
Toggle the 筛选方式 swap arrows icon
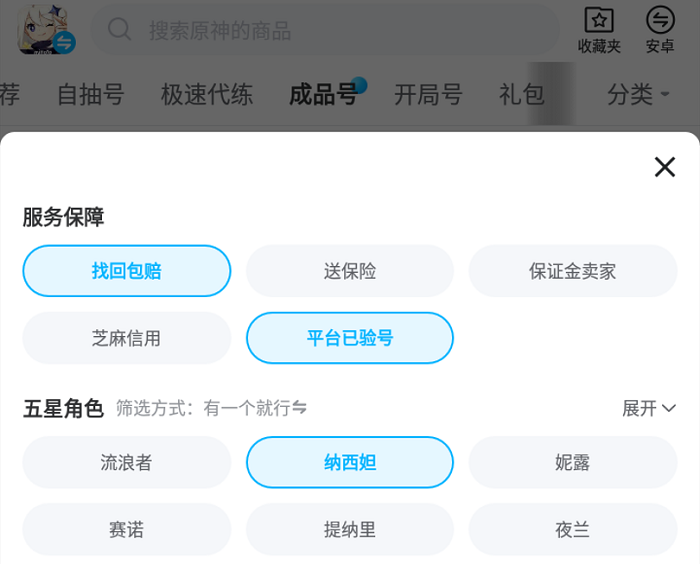point(300,408)
